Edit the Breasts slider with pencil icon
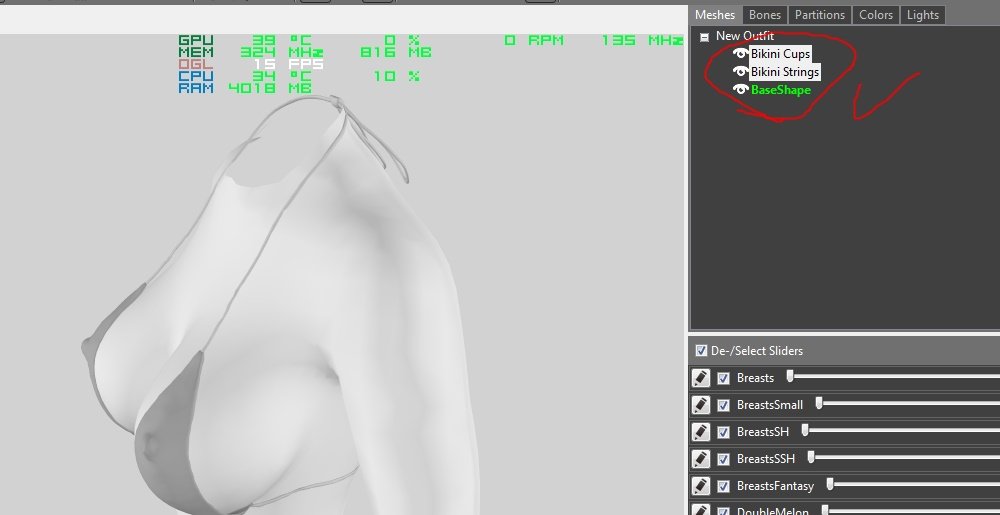Screen dimensions: 1000x515 tap(700, 378)
